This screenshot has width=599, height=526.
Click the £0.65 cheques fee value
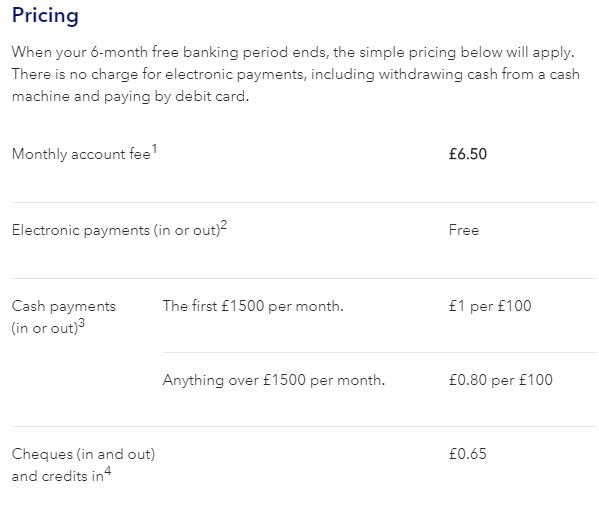(468, 454)
